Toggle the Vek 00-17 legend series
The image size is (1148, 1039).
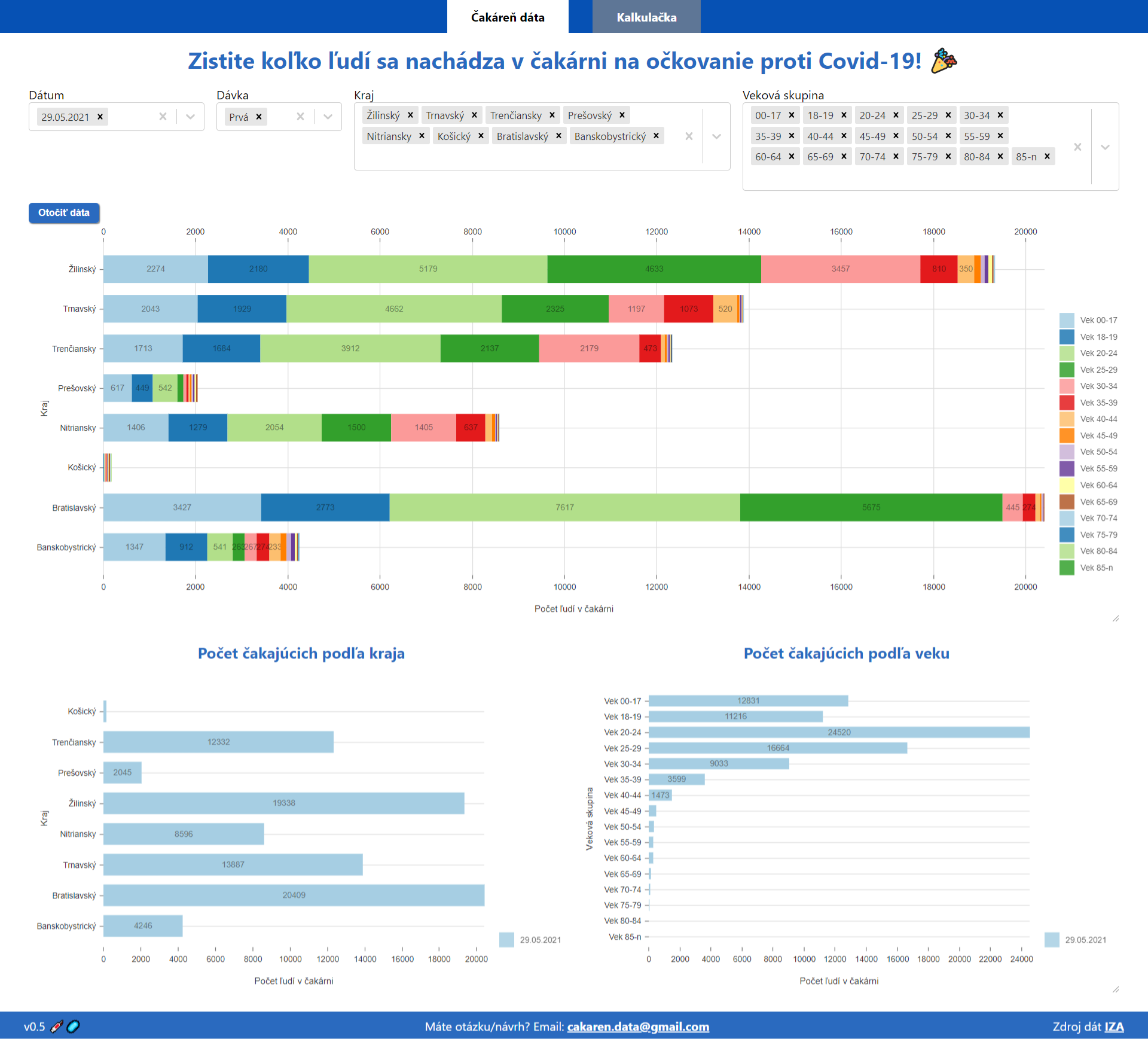(1088, 320)
